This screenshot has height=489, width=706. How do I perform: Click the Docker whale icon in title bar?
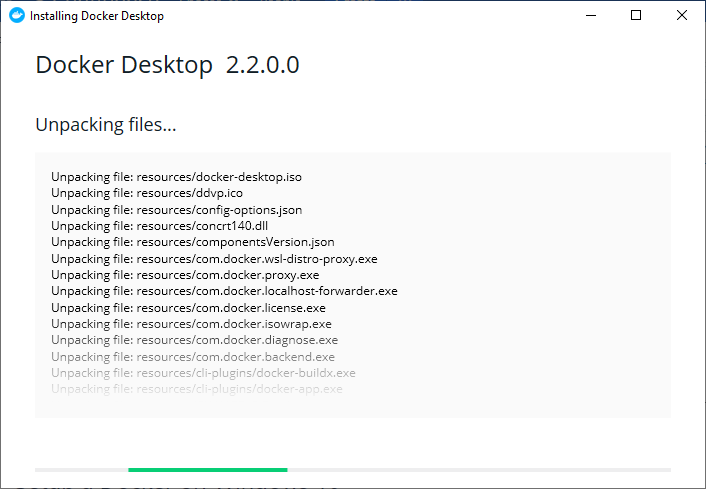click(x=16, y=16)
